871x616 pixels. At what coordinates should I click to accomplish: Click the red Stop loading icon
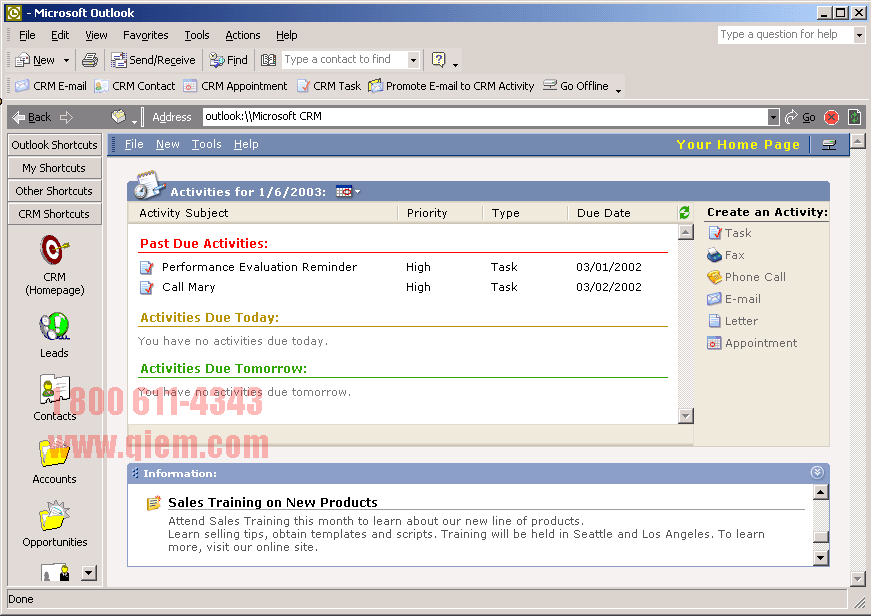click(832, 117)
